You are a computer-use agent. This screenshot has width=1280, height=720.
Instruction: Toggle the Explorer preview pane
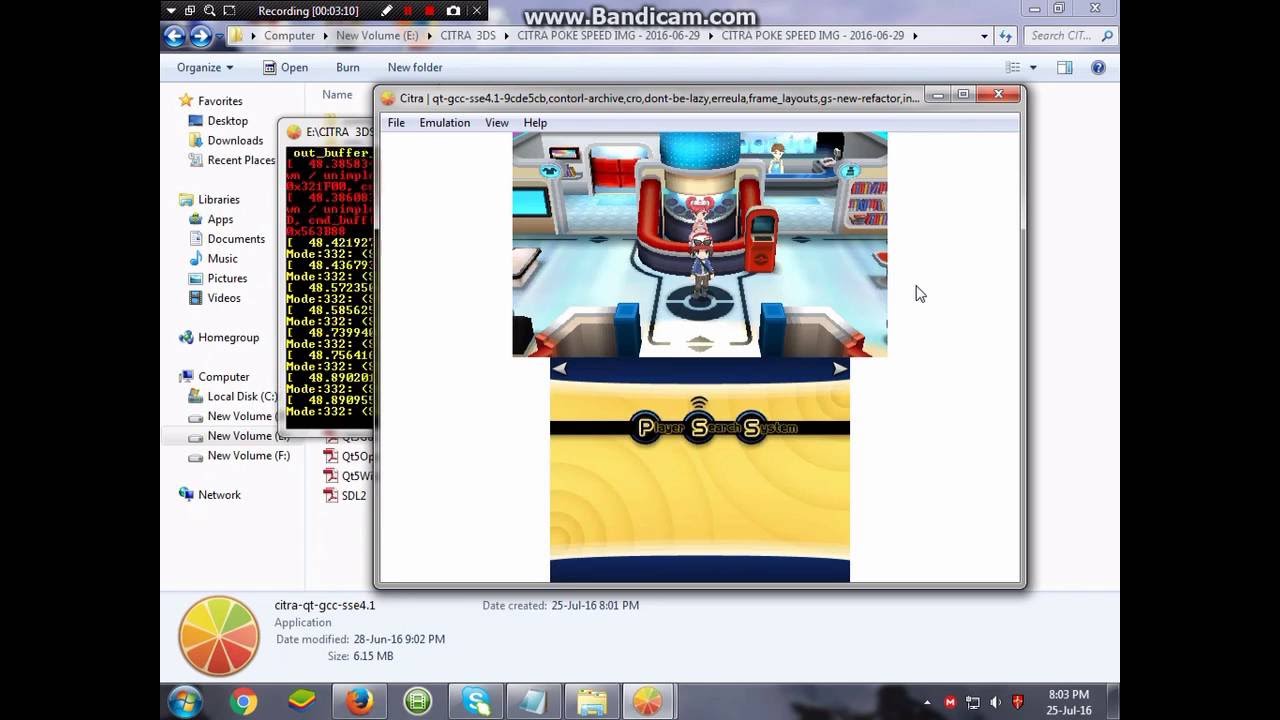[x=1065, y=67]
